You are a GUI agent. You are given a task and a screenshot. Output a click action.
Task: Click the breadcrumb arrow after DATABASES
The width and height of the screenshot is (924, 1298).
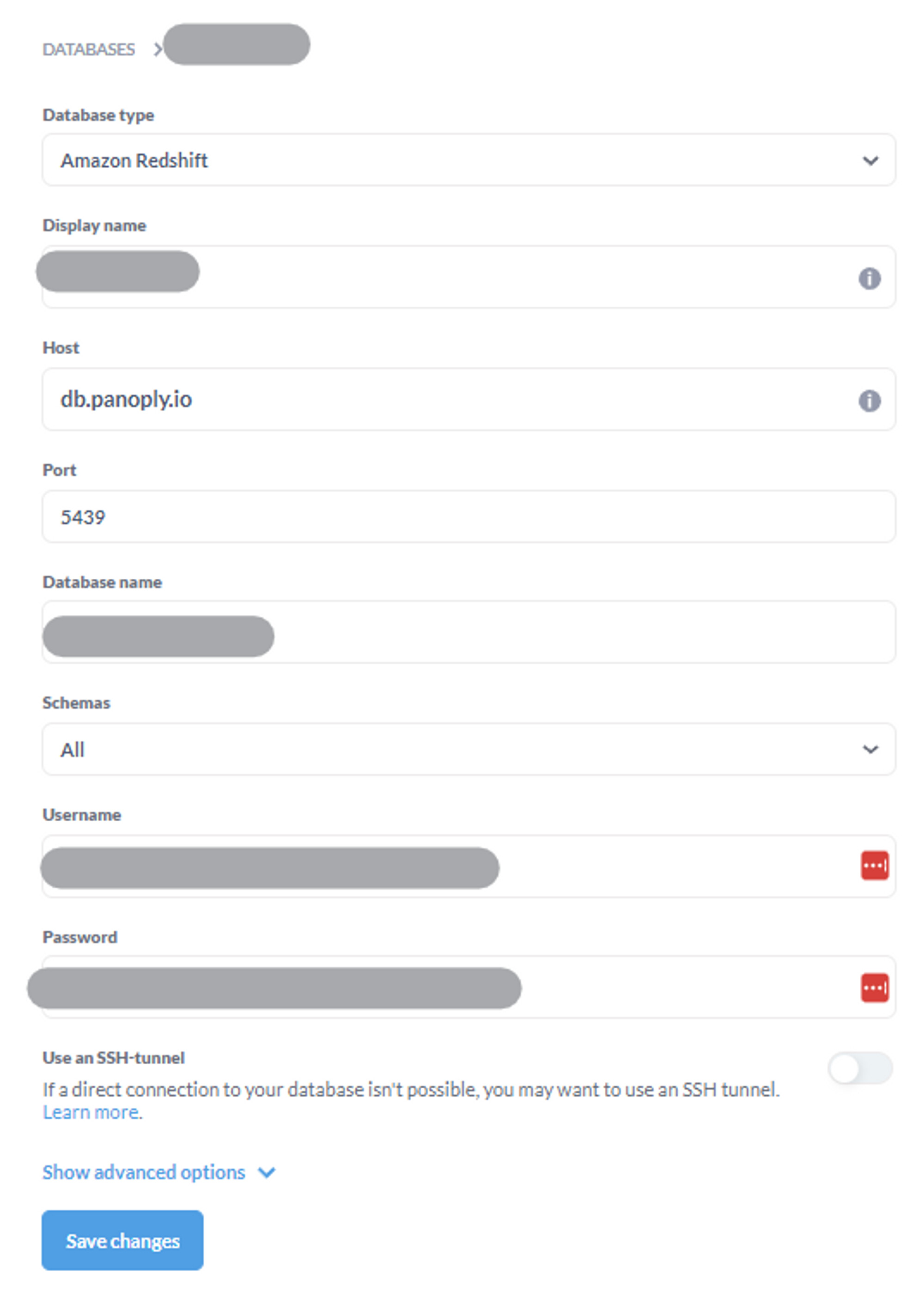(x=158, y=49)
